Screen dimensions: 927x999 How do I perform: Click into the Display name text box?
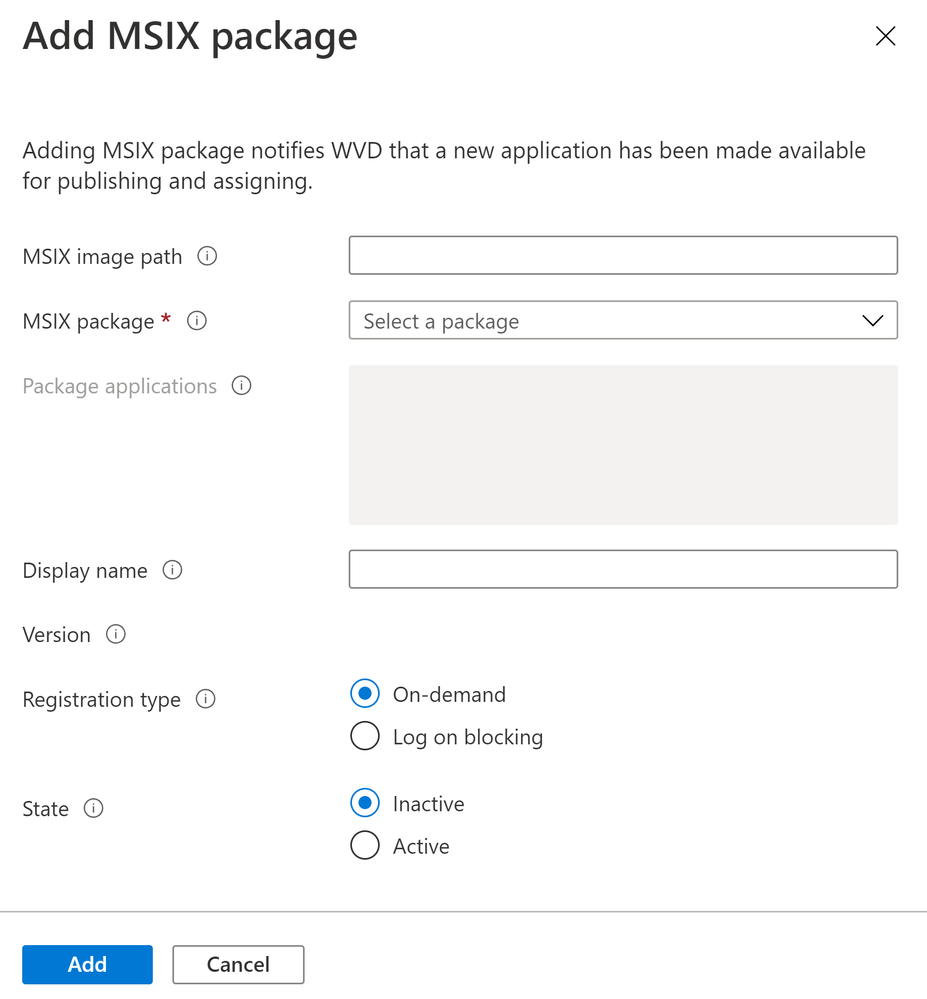(622, 569)
